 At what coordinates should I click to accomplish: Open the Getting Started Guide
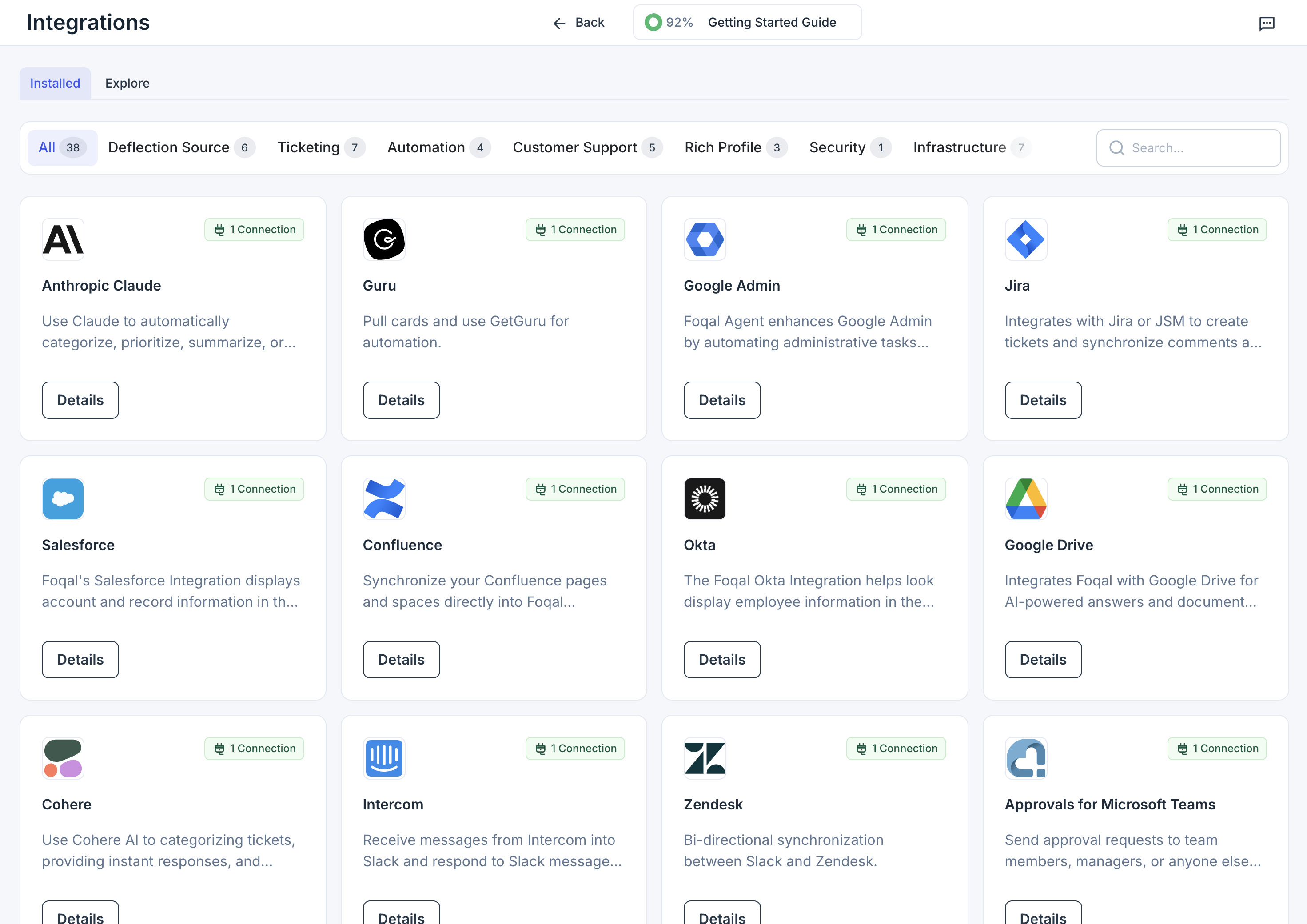pos(747,22)
